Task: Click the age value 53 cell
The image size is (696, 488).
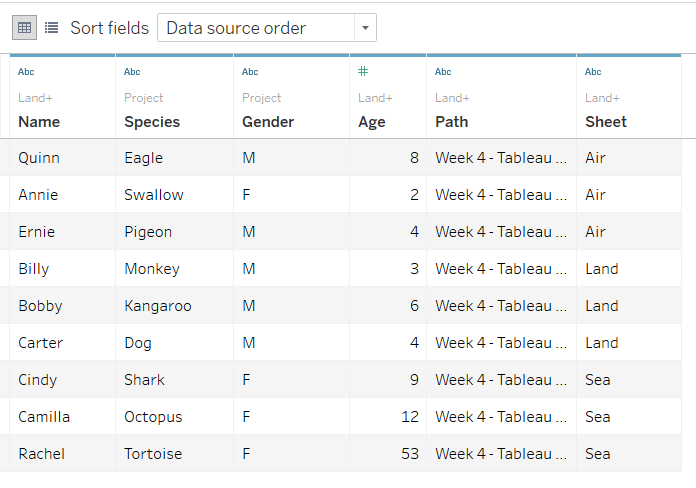Action: click(x=406, y=454)
